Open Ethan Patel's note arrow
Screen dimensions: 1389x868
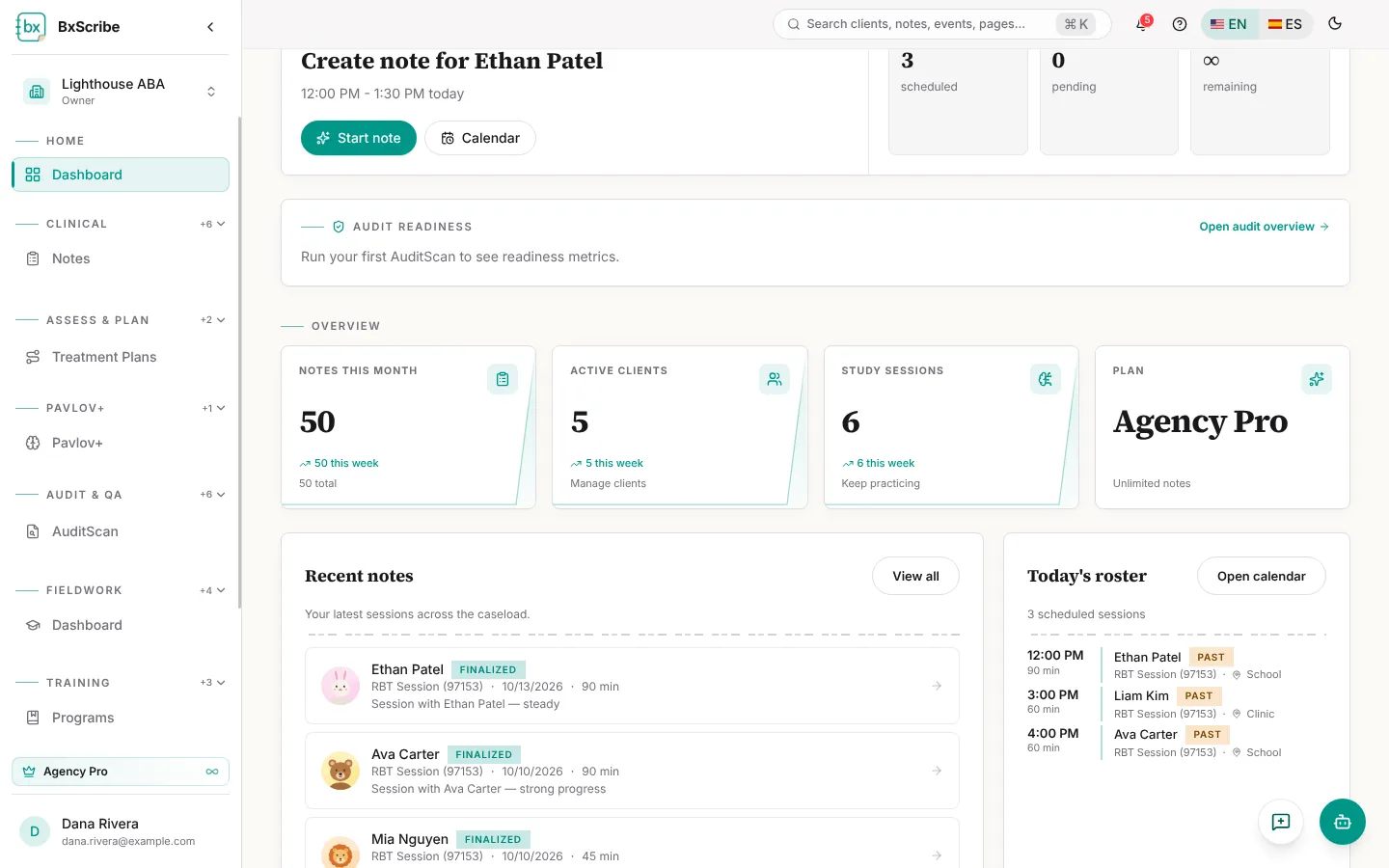(937, 686)
